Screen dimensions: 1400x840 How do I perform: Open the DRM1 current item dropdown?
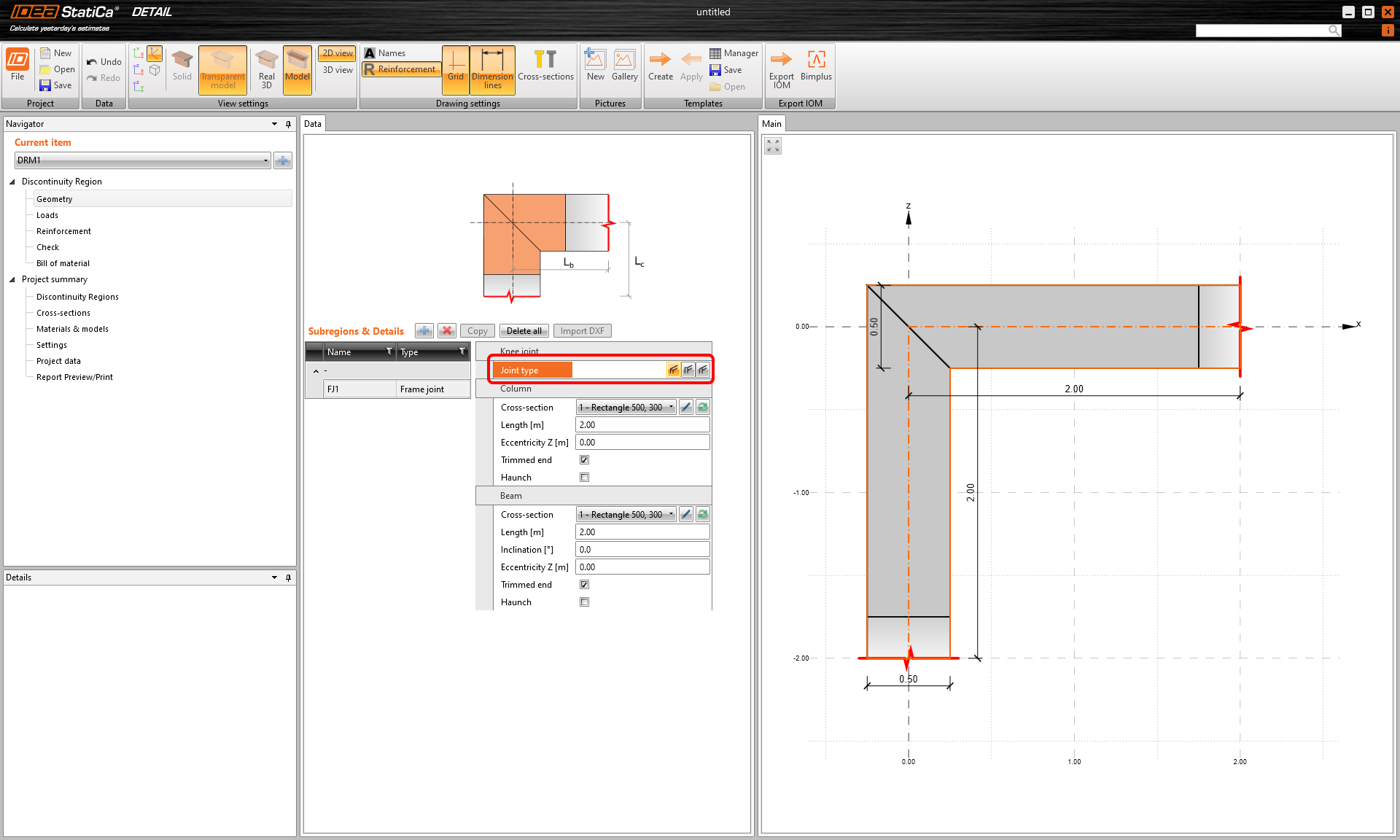tap(265, 160)
